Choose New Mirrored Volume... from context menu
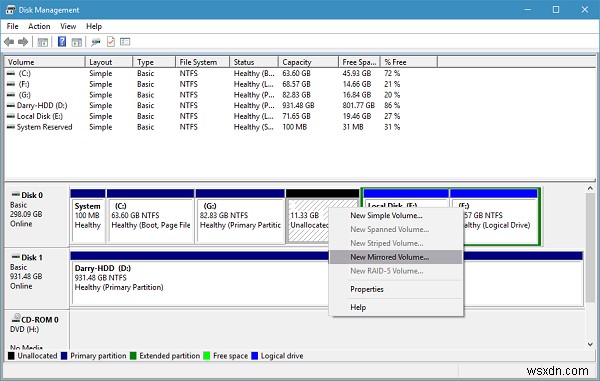Viewport: 600px width, 381px height. tap(396, 257)
